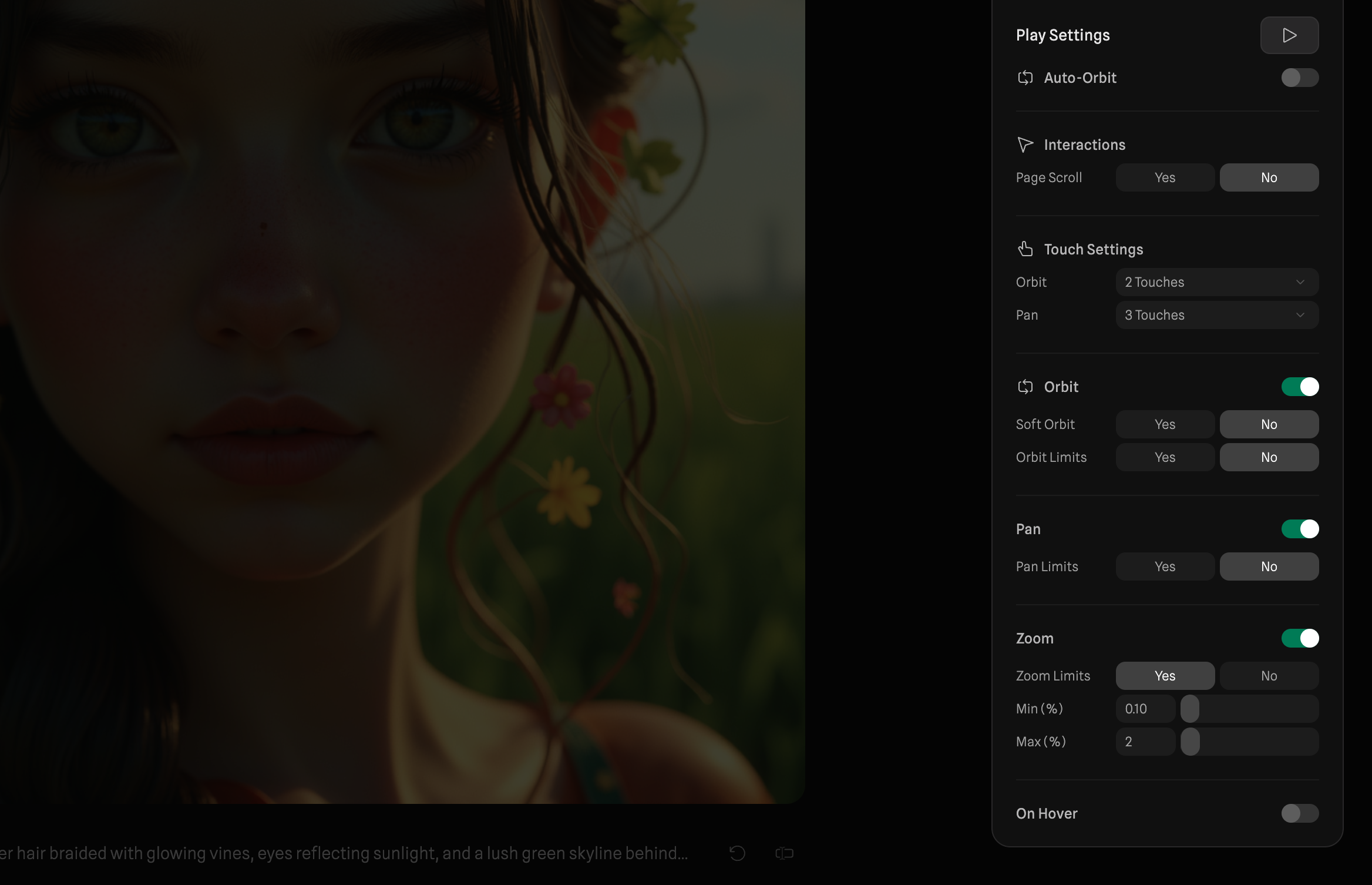This screenshot has width=1372, height=885.
Task: Turn off the Pan toggle
Action: (1299, 529)
